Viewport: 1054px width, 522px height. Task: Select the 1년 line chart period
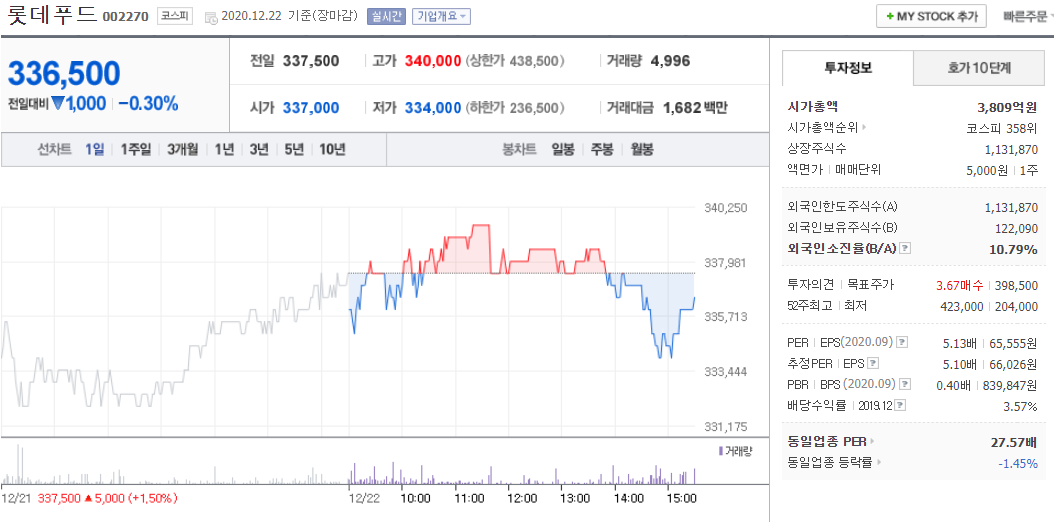(225, 149)
